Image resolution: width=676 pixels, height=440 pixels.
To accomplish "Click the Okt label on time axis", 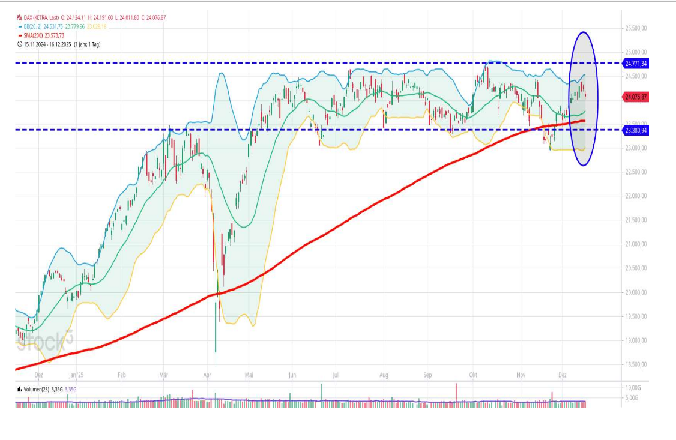I will 473,375.
